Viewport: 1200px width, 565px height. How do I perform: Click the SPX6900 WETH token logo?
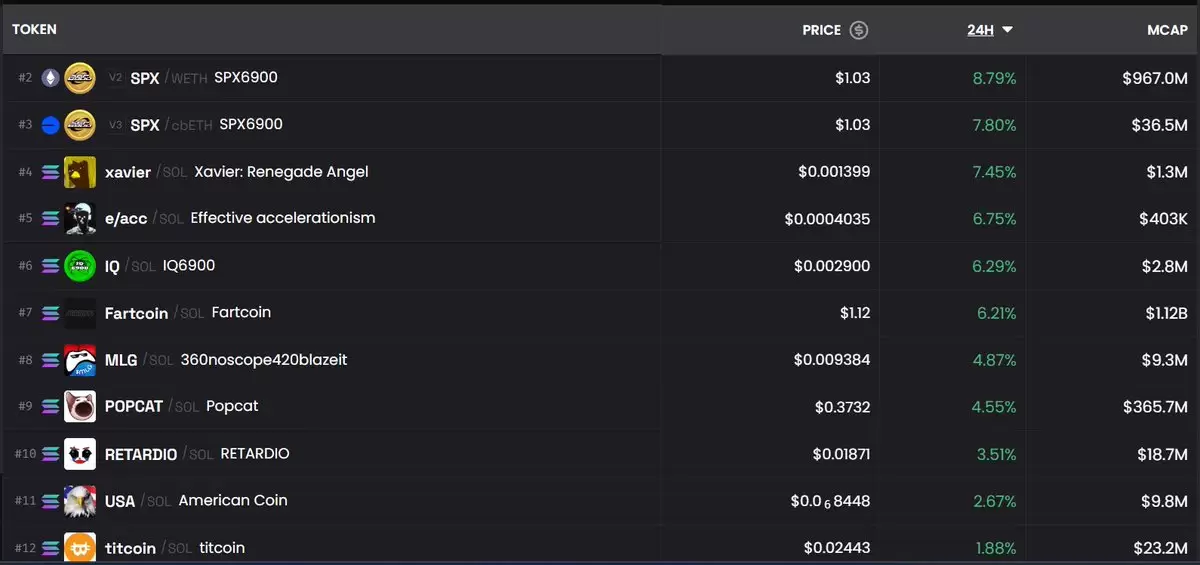coord(80,78)
